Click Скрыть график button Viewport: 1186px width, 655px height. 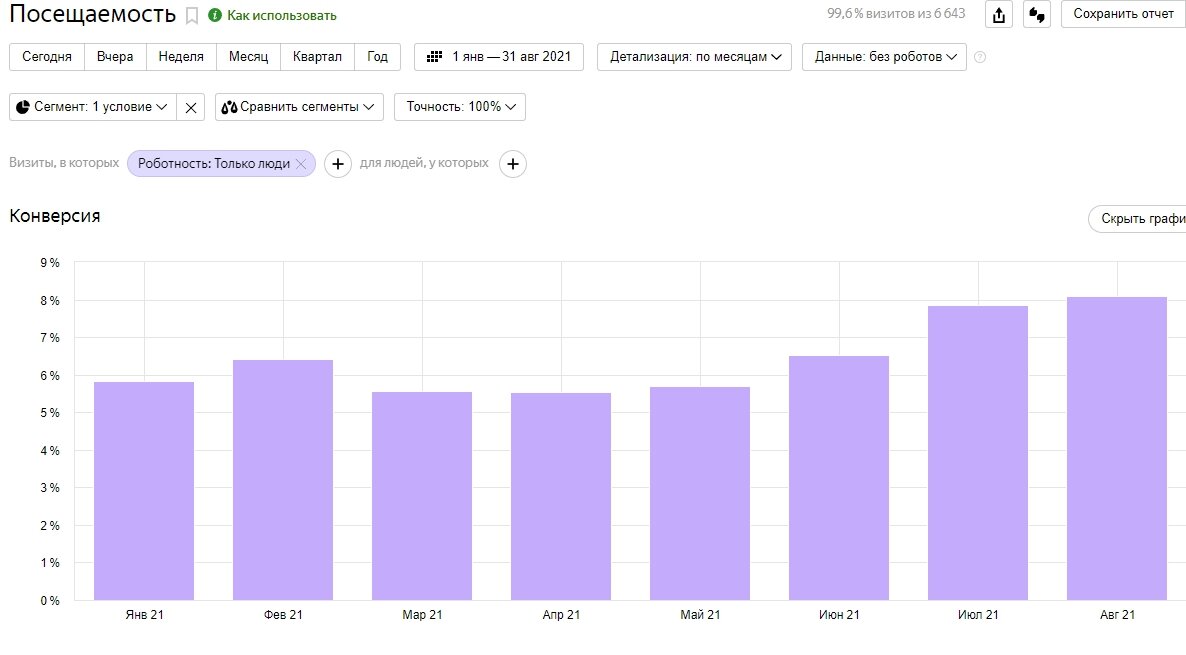(1138, 219)
